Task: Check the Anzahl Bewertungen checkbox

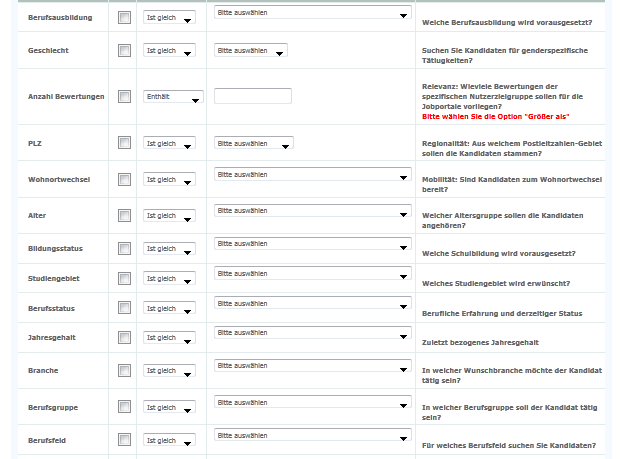Action: [124, 97]
